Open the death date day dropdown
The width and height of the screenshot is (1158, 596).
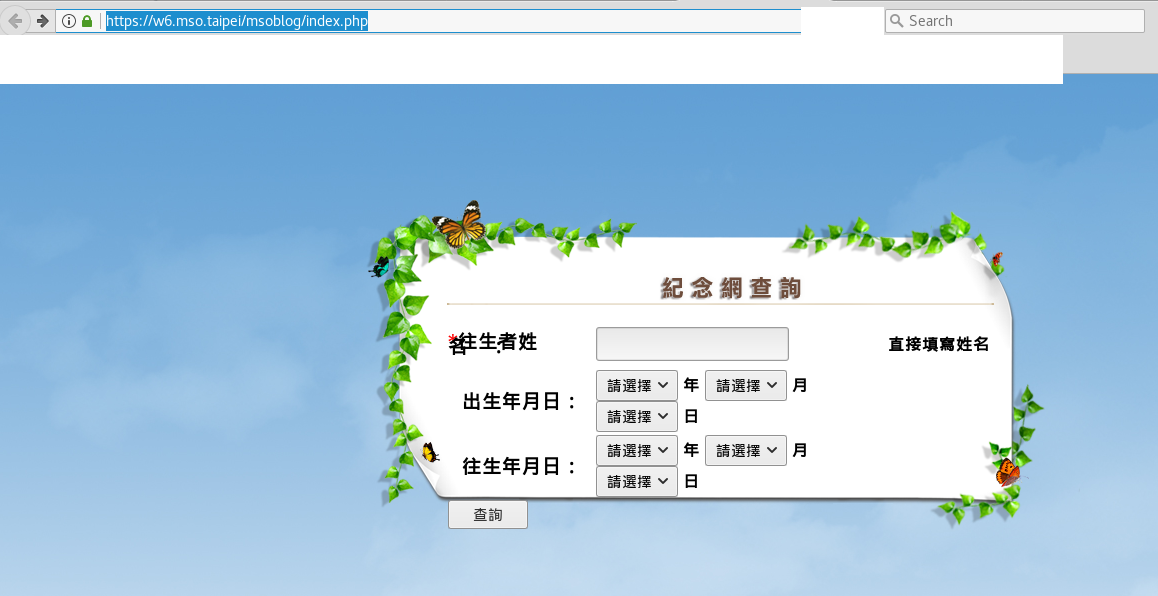[x=637, y=482]
